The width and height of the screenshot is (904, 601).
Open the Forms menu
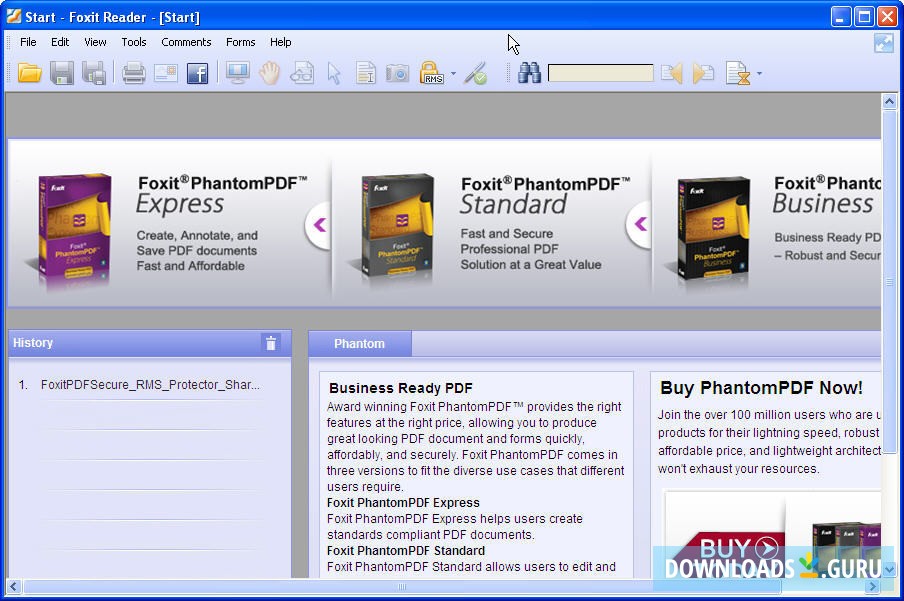click(x=240, y=42)
